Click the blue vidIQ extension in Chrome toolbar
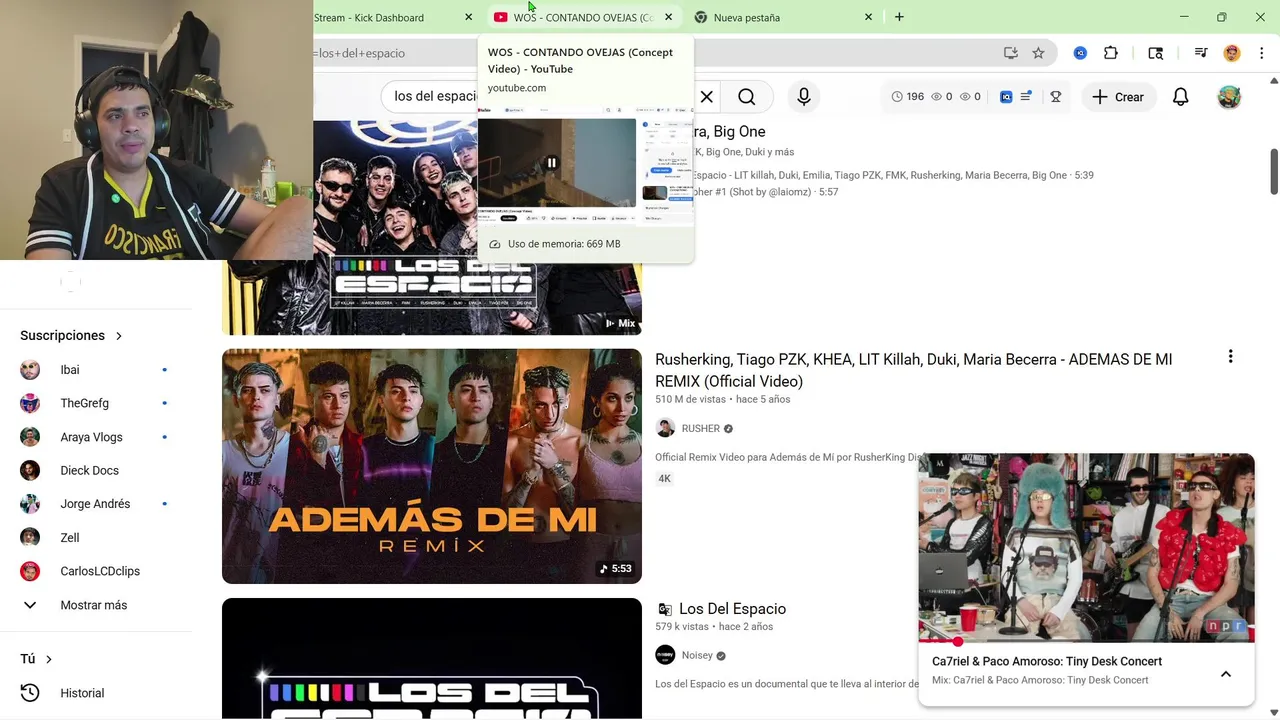Screen dimensions: 1280x720 [1080, 53]
